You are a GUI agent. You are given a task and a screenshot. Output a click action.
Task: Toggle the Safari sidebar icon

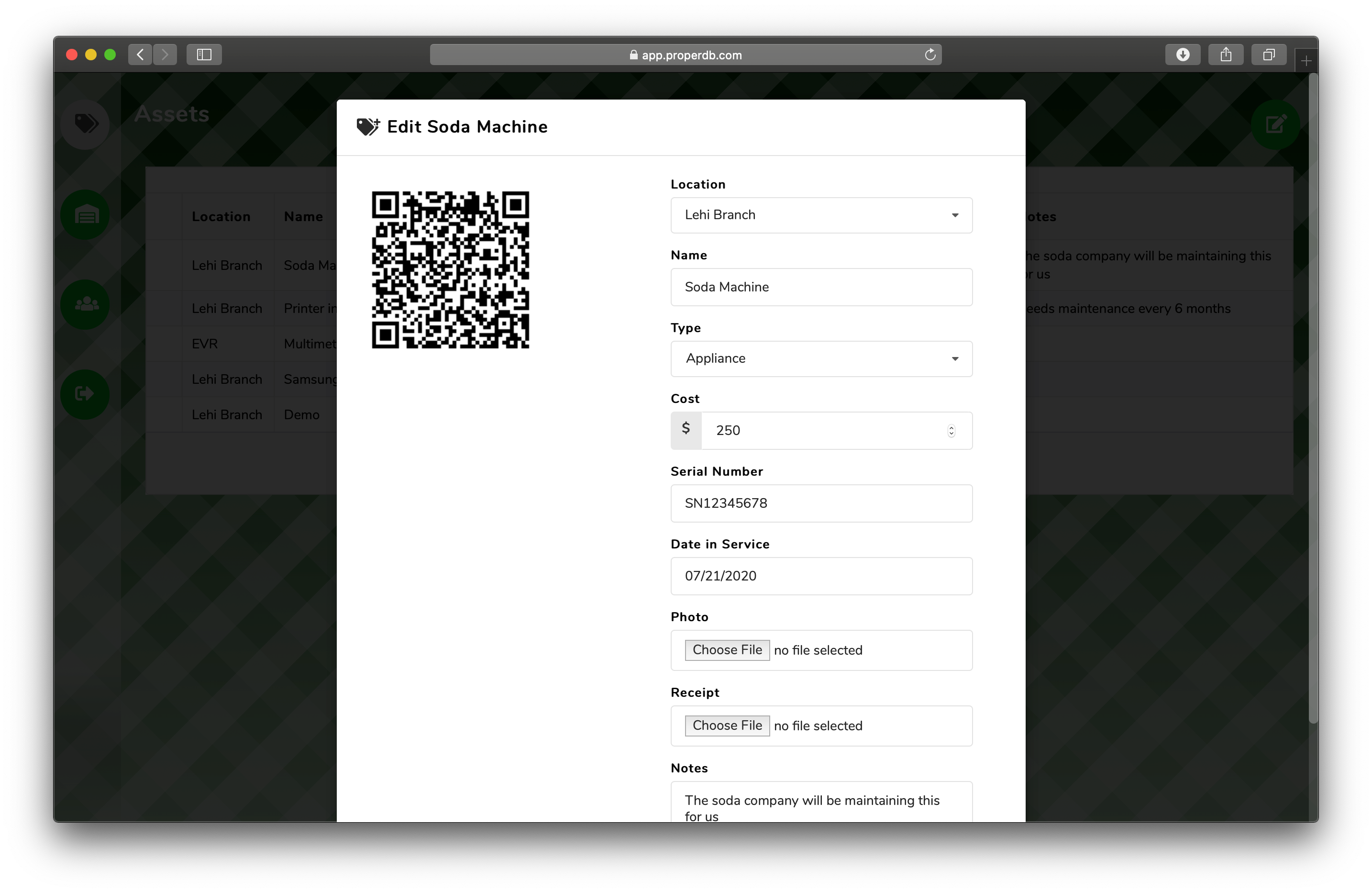coord(203,54)
